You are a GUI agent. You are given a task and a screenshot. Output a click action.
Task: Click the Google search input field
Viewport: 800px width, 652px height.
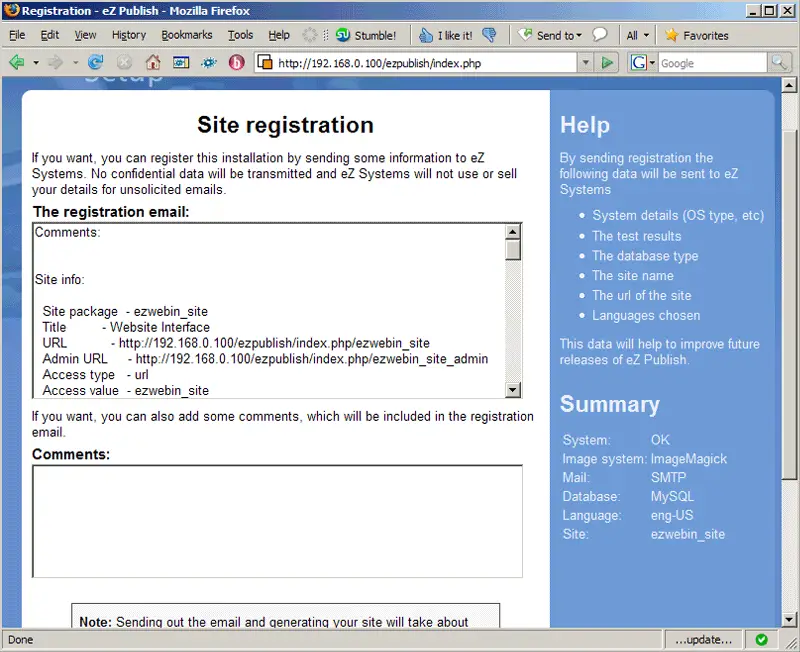[x=710, y=63]
